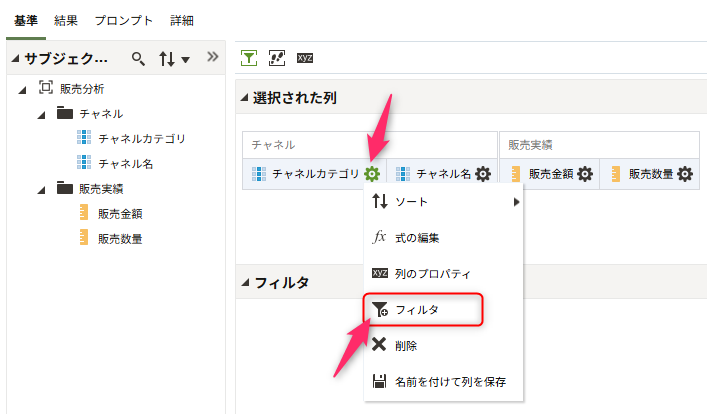
Task: Collapse the 選択された列 section
Action: tap(245, 97)
